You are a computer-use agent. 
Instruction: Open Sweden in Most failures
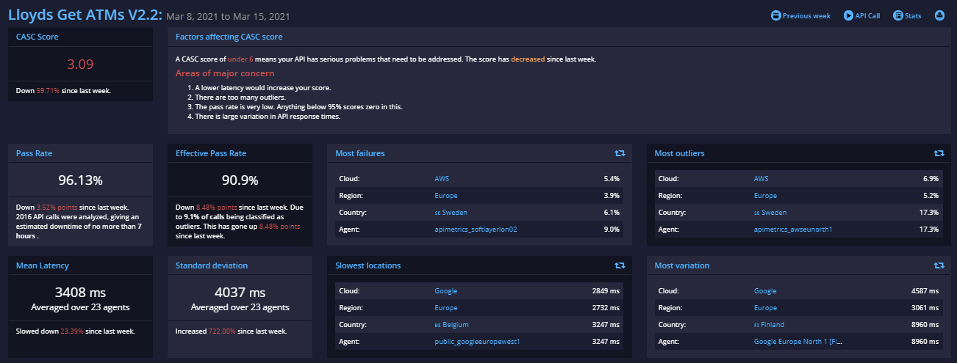point(450,213)
